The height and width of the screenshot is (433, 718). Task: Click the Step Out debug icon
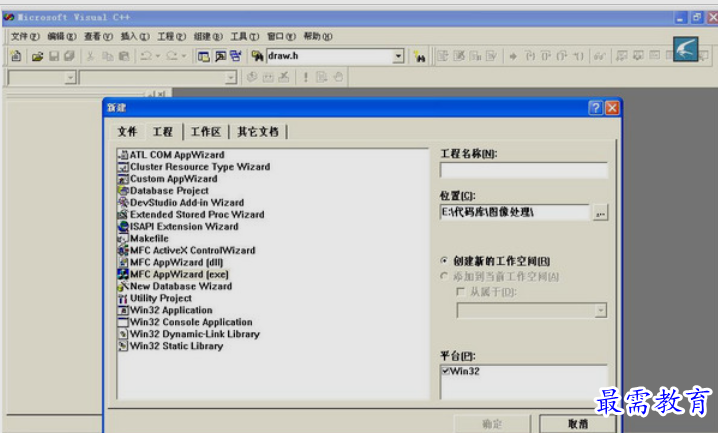tap(562, 56)
